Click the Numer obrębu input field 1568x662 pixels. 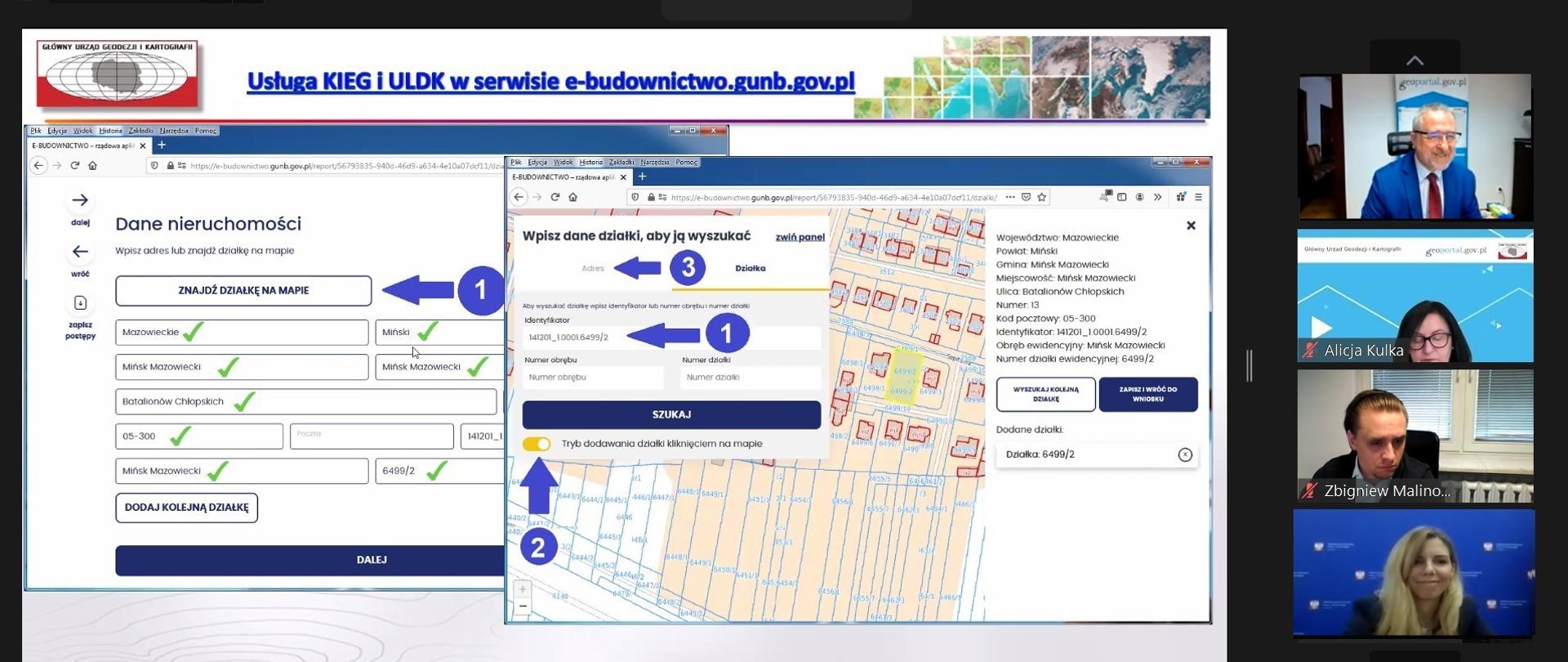(593, 377)
